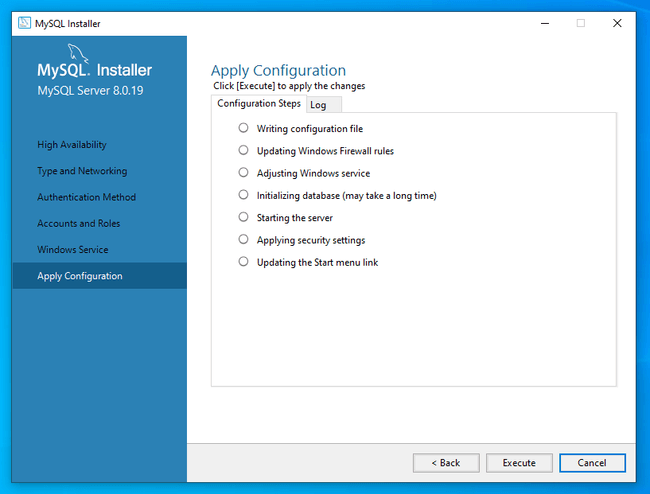
Task: Click the Applying security settings step circle
Action: pos(243,239)
